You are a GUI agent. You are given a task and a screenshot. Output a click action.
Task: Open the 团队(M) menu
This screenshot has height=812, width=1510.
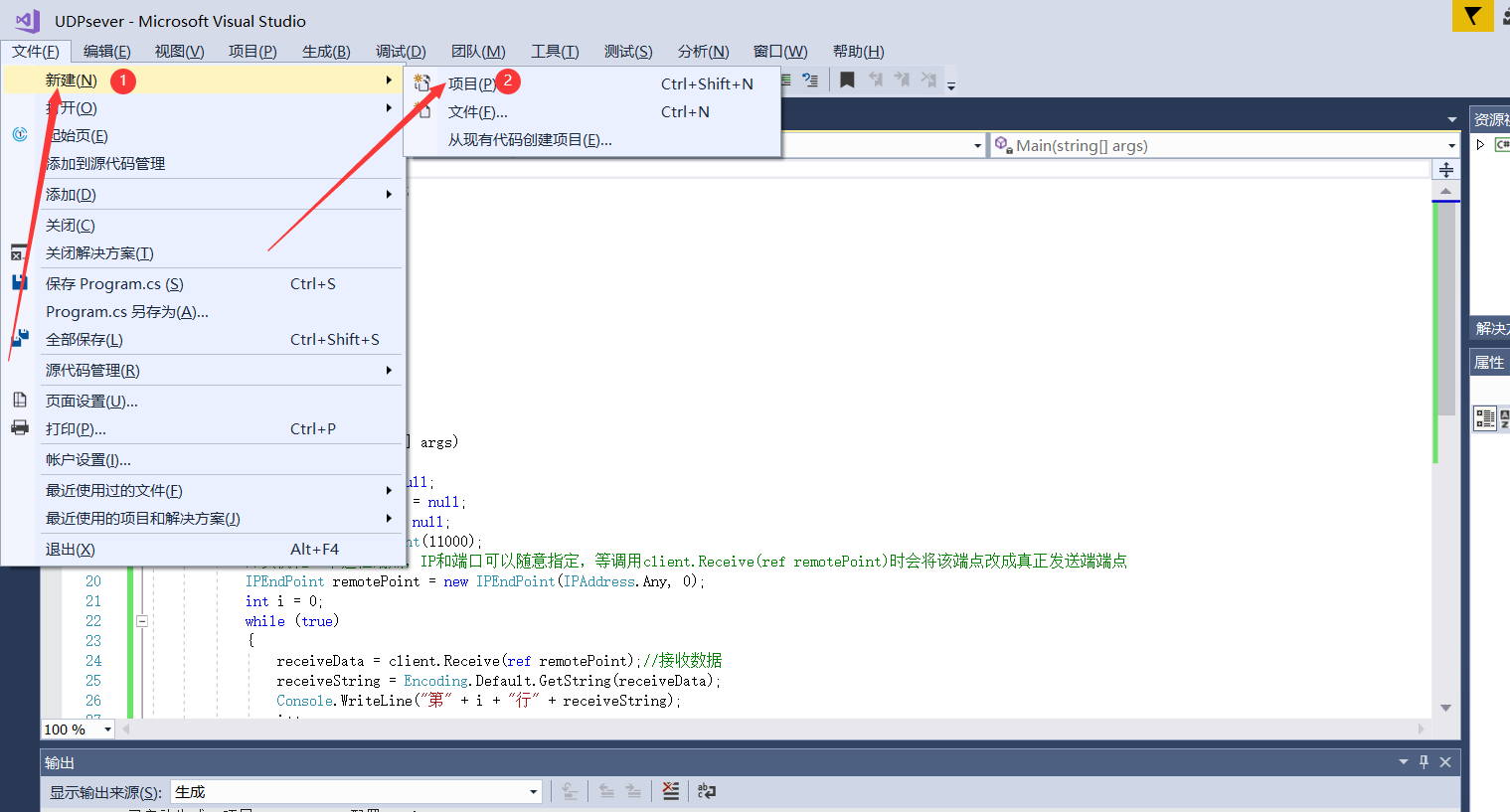coord(478,51)
